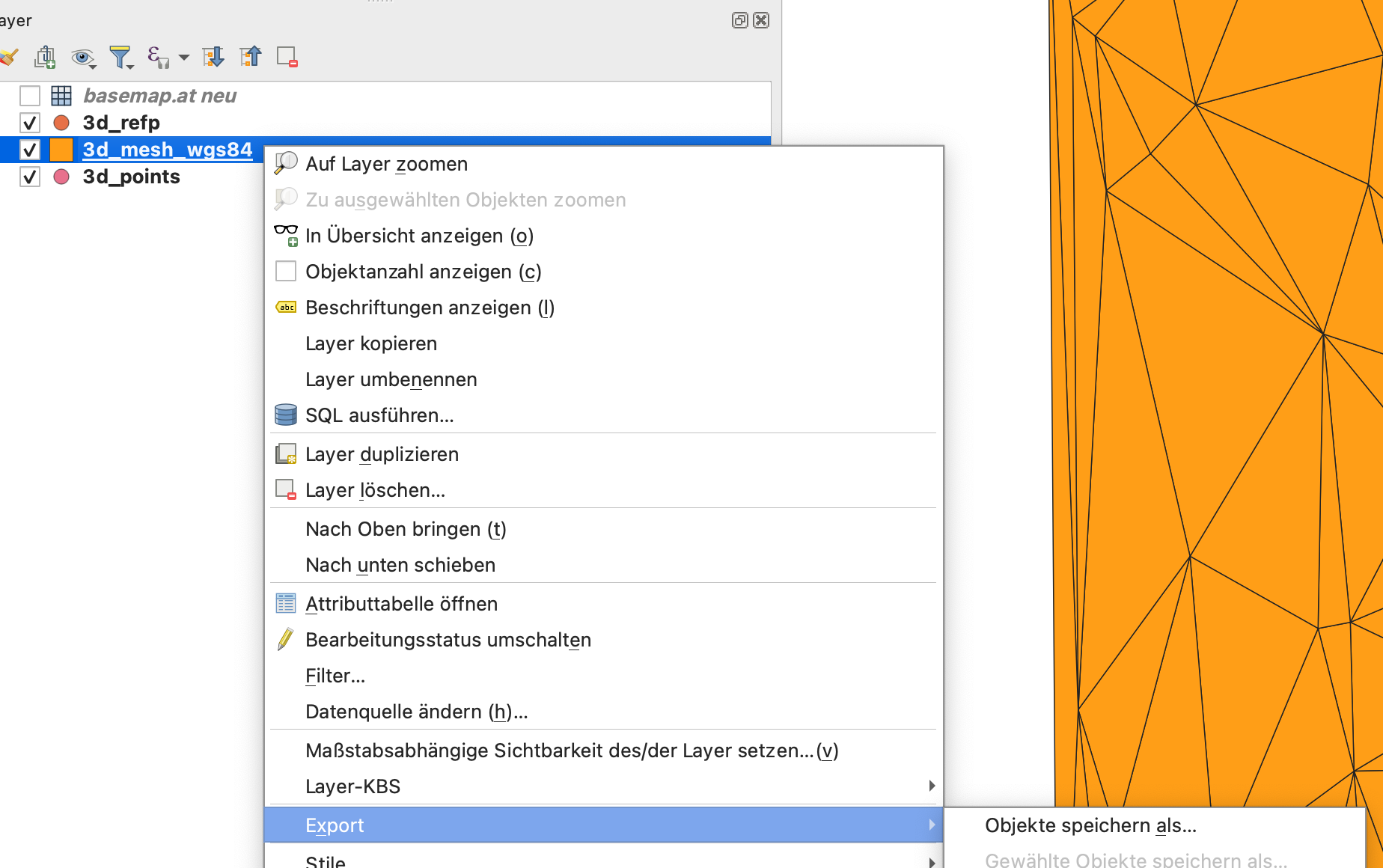Click the Open Layer Styling brush icon

9,57
